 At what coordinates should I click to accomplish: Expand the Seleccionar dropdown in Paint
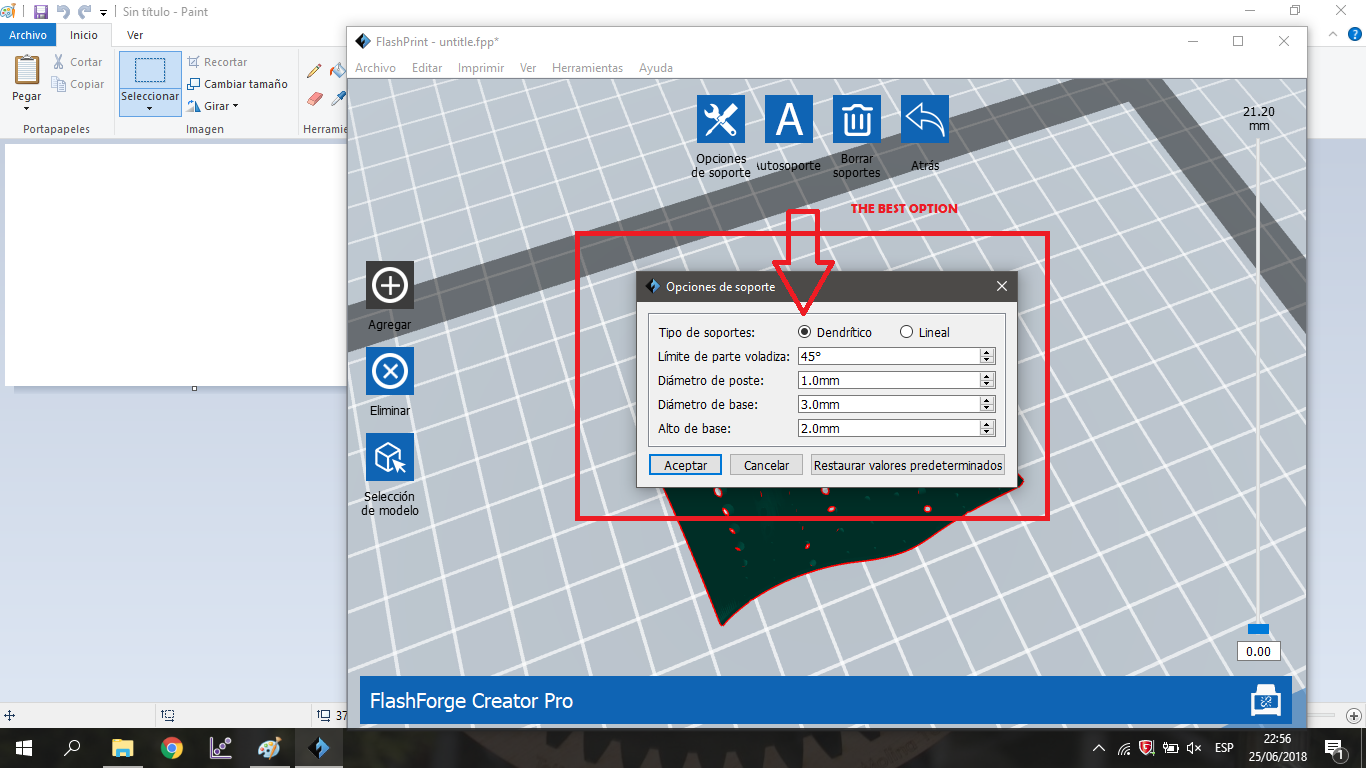click(x=150, y=108)
